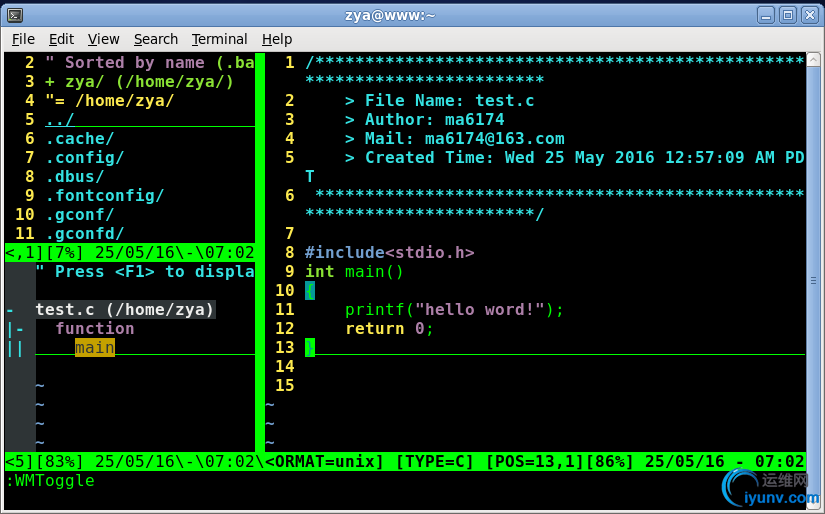Click the 'Created Time' comment line
The image size is (825, 514).
pos(575,157)
